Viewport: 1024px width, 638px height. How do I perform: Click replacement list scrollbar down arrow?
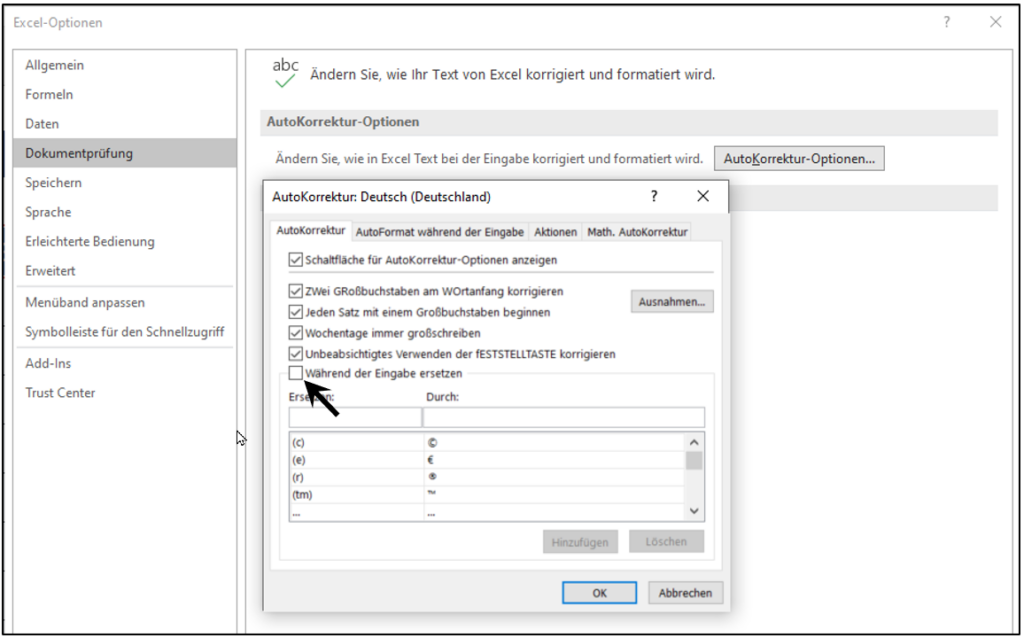tap(694, 511)
